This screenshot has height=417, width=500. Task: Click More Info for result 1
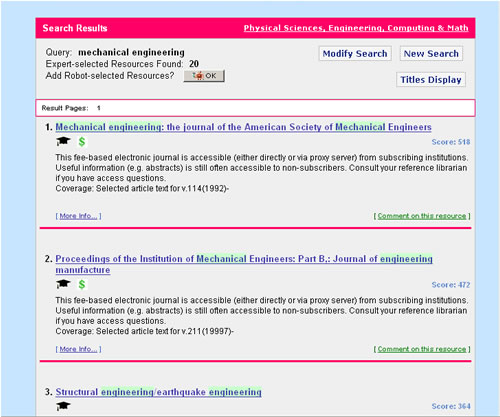(78, 216)
